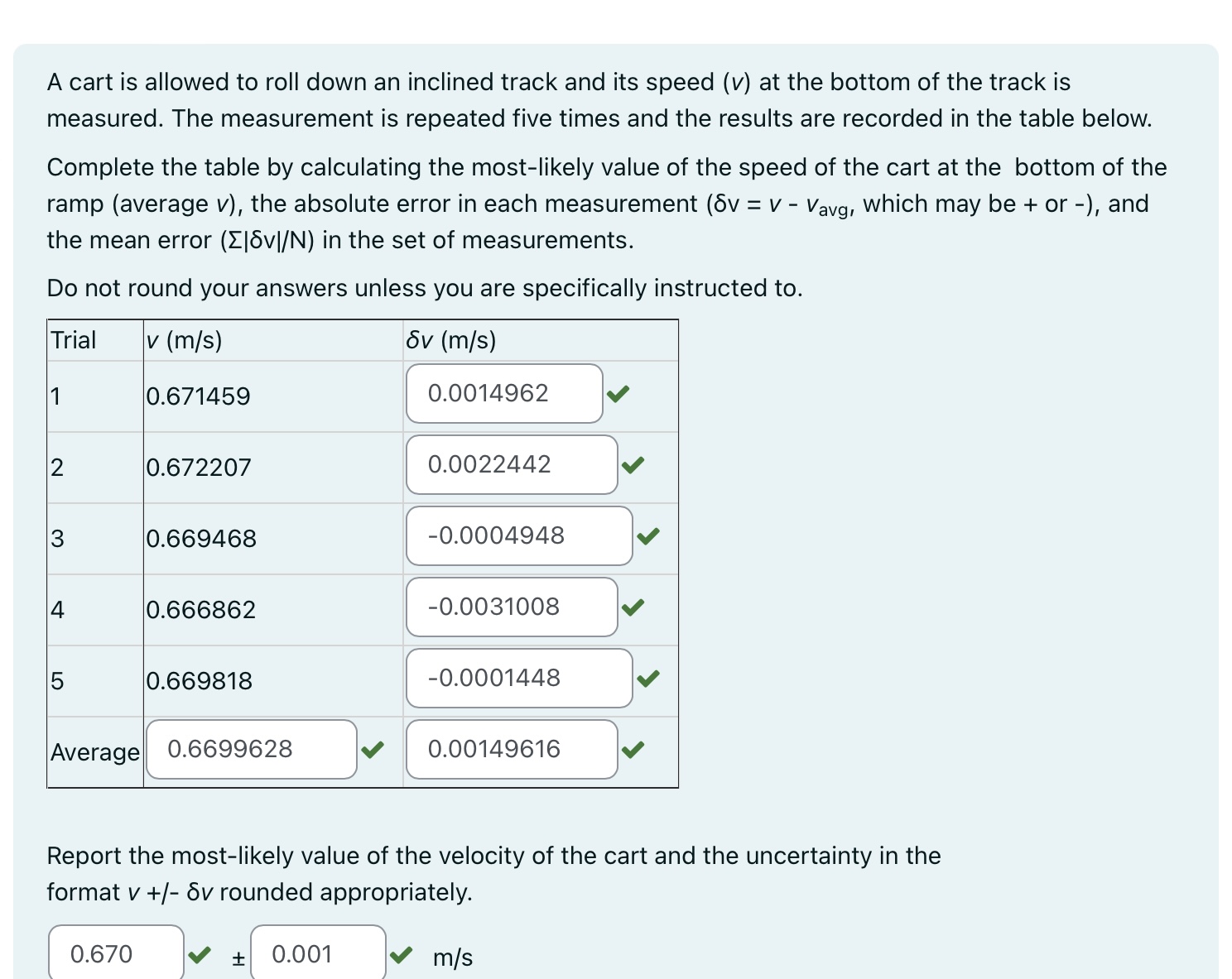Select the input containing 0.0022442
Screen dimensions: 1232x979
pyautogui.click(x=511, y=465)
